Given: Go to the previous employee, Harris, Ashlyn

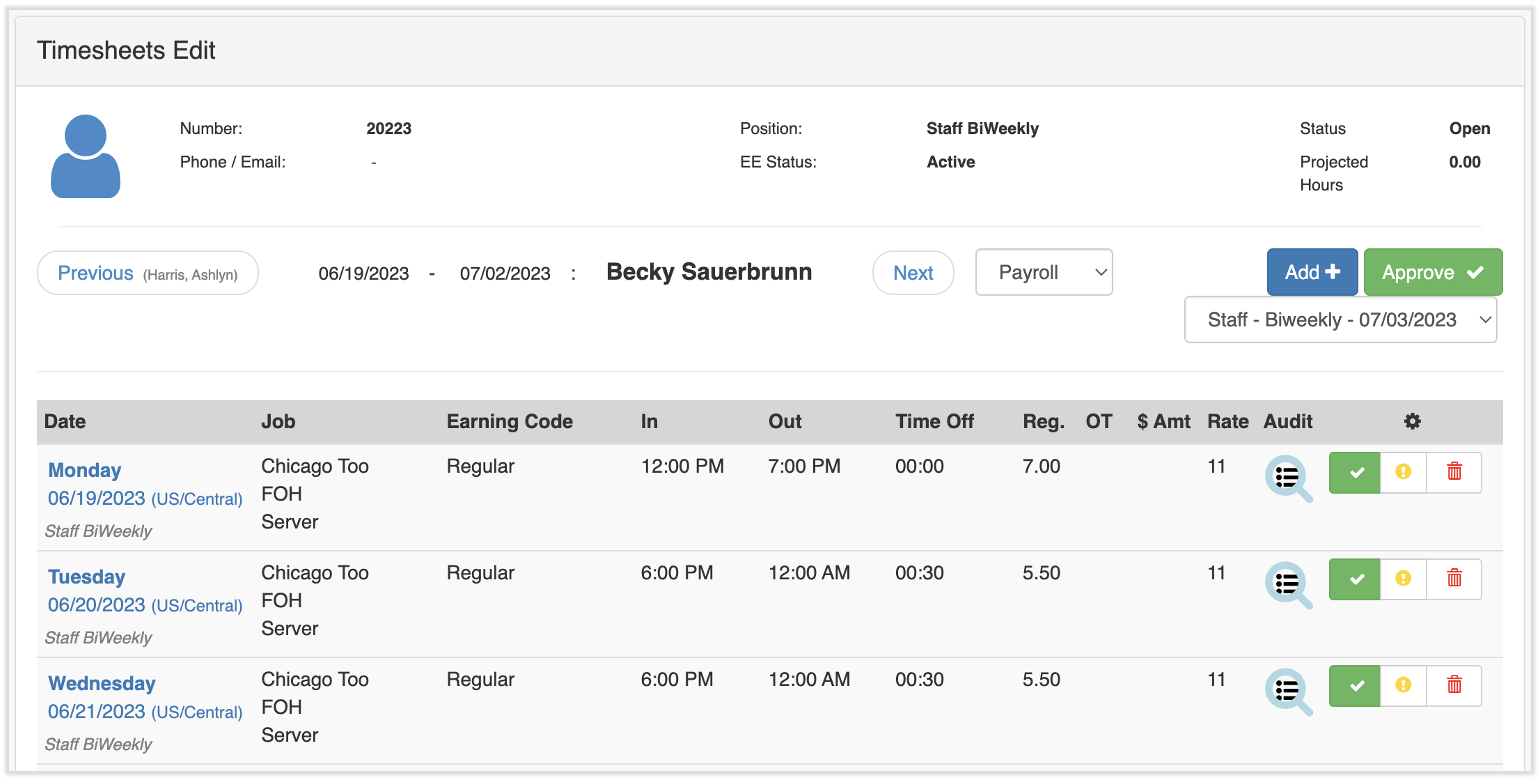Looking at the screenshot, I should pos(147,271).
